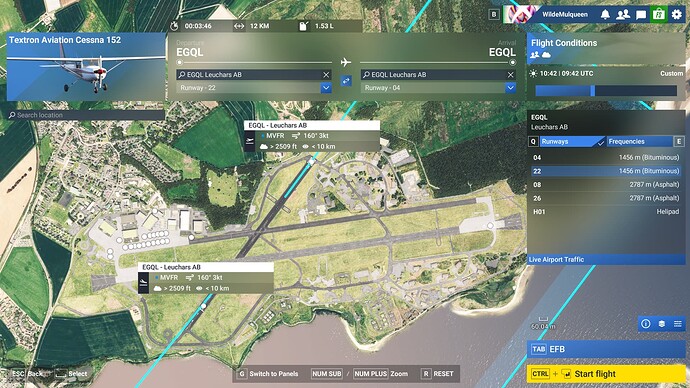This screenshot has width=690, height=388.
Task: Open the settings gear icon
Action: (677, 15)
